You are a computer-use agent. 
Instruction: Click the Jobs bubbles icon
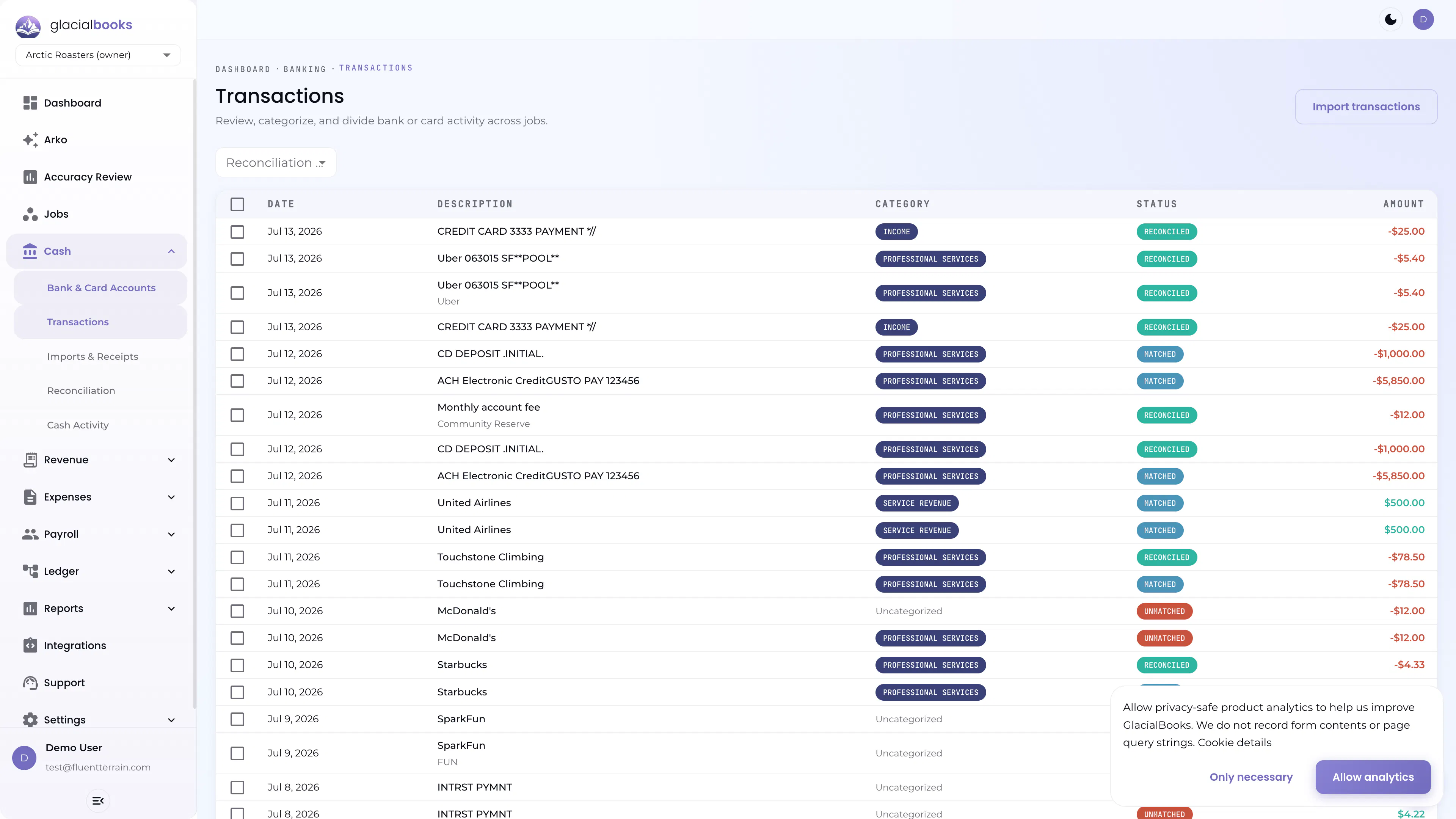pyautogui.click(x=30, y=214)
